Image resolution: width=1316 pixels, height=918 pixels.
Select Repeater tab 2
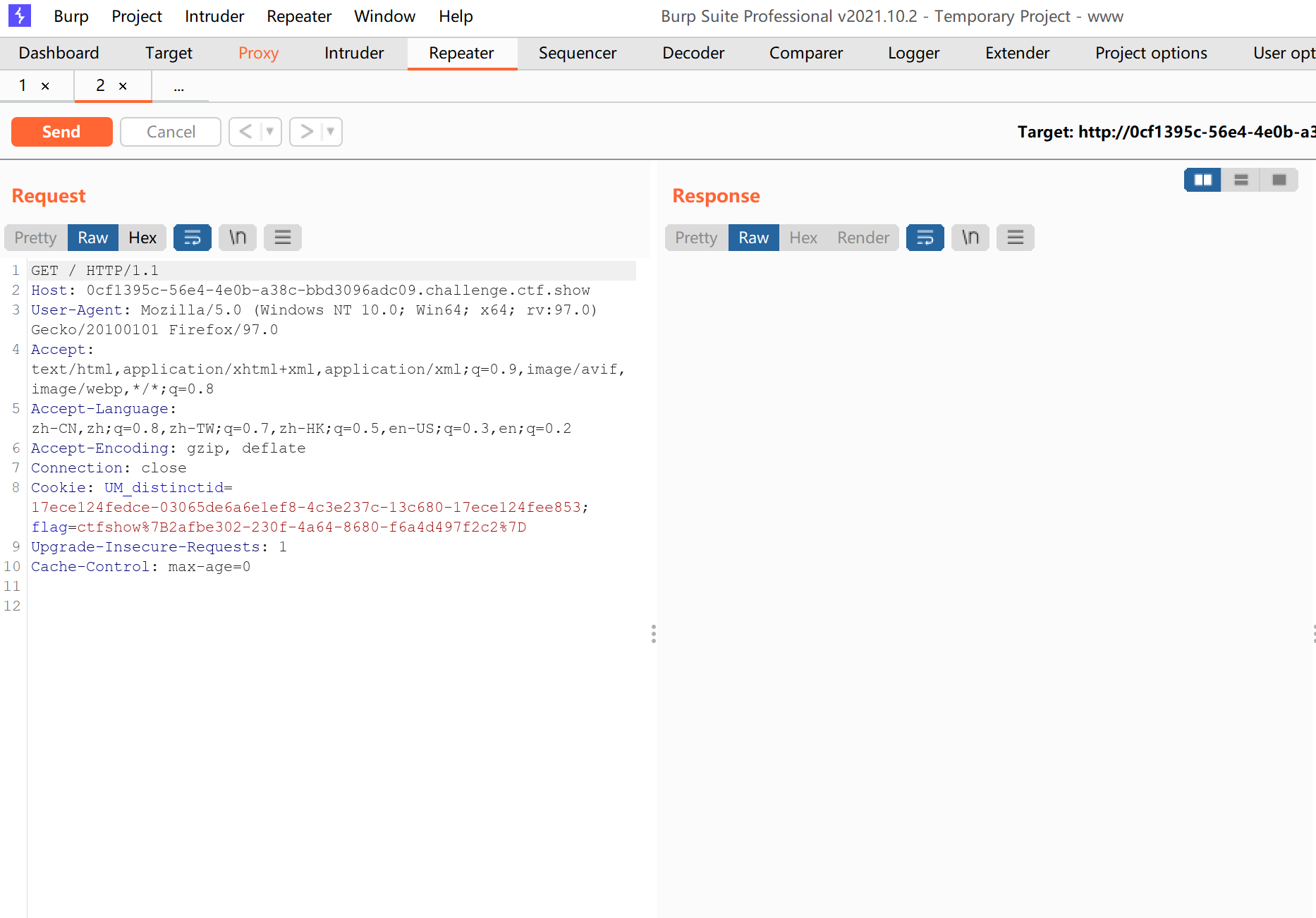[x=100, y=85]
